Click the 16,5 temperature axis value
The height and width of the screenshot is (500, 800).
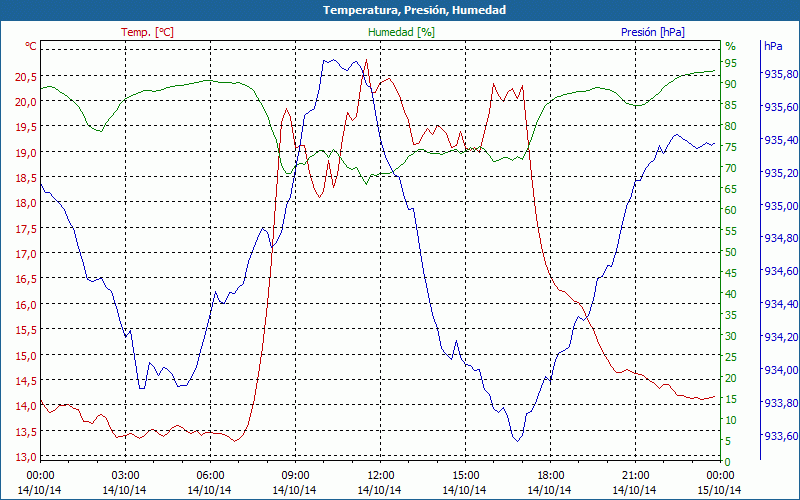click(x=26, y=279)
